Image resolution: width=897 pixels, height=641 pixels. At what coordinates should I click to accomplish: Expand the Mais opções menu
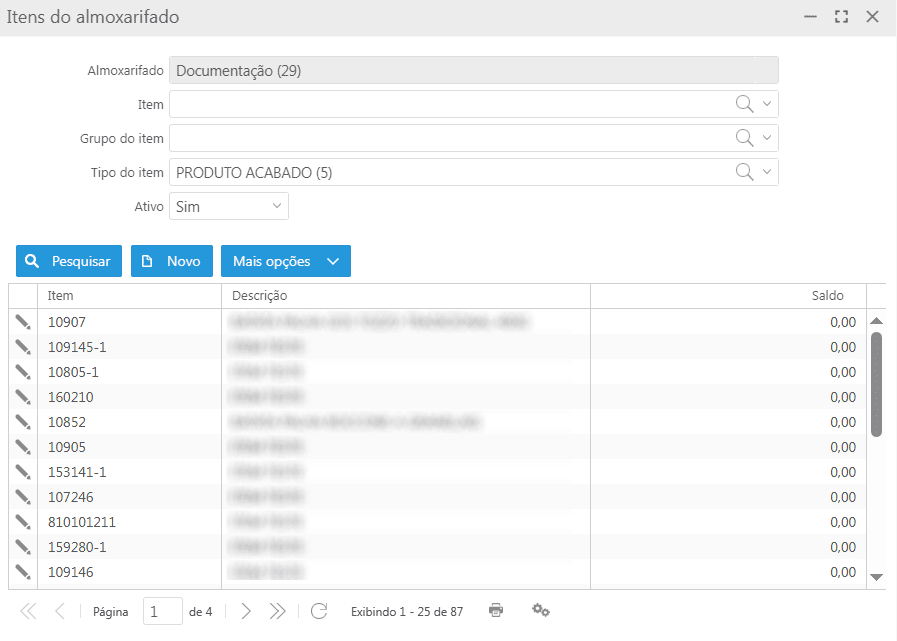click(285, 261)
